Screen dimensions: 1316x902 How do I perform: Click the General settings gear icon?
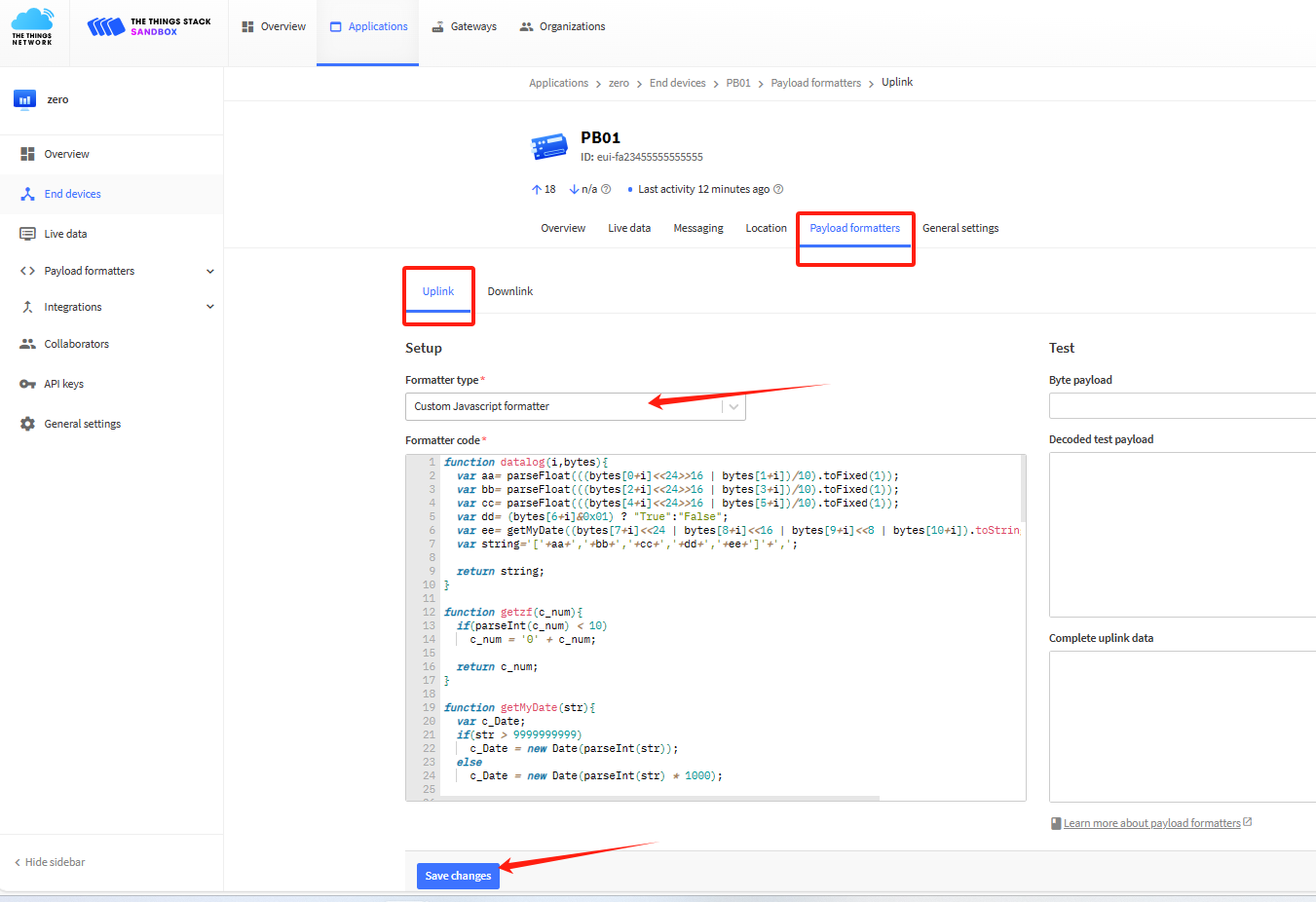pos(27,424)
